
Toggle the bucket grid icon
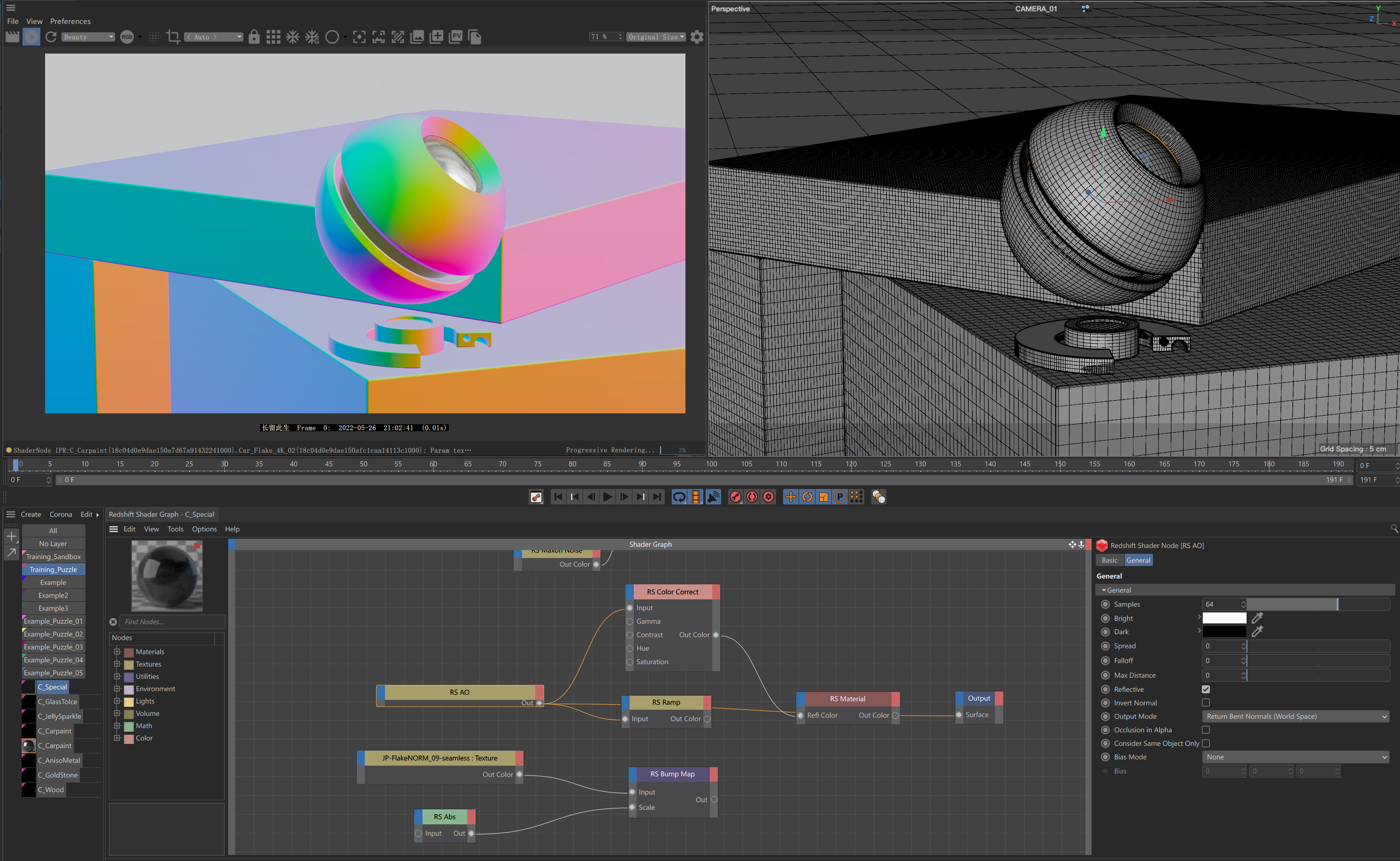click(273, 37)
